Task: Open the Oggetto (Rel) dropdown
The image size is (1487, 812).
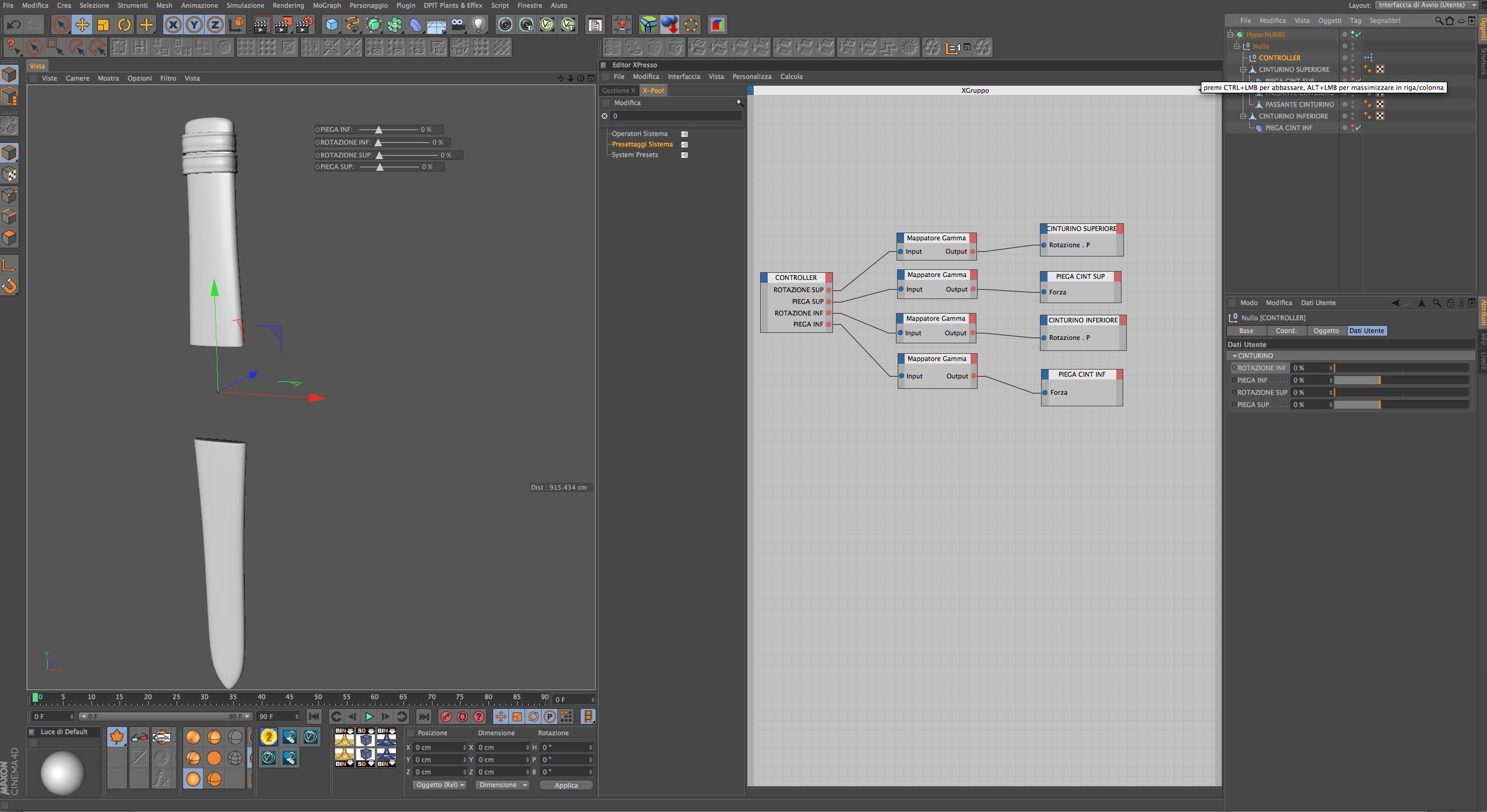Action: pyautogui.click(x=440, y=785)
